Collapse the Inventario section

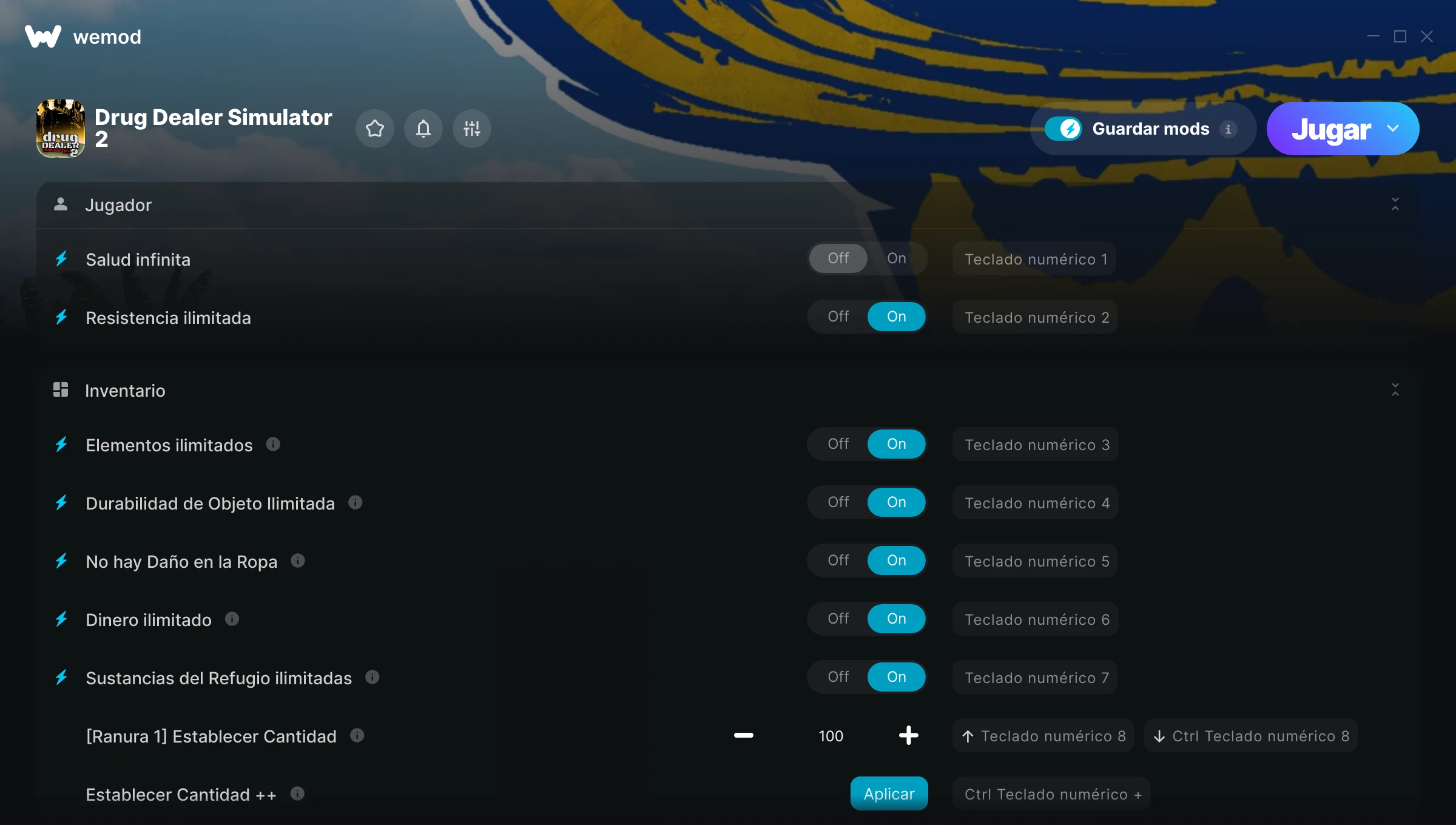click(x=1395, y=390)
